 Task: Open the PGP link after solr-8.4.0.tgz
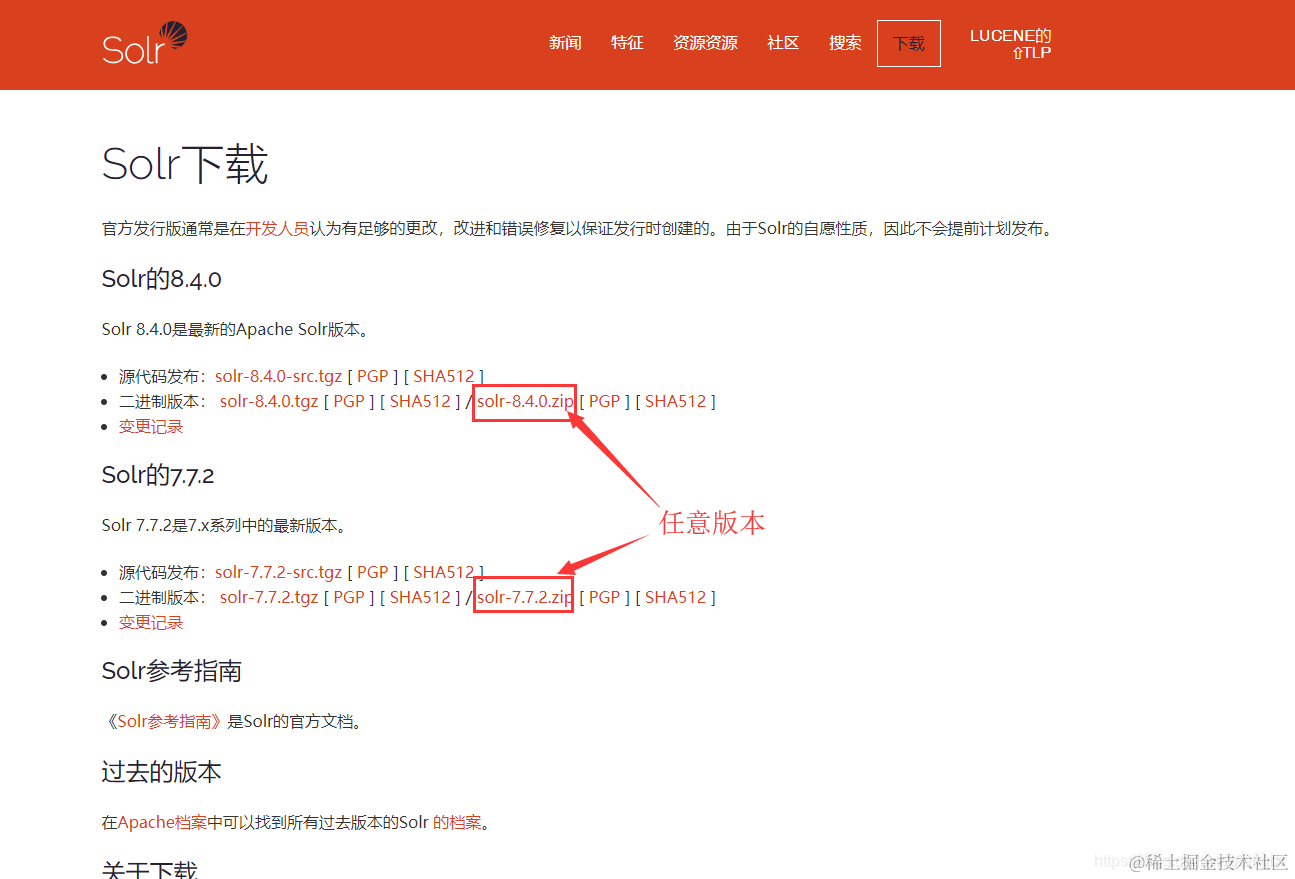pyautogui.click(x=348, y=401)
